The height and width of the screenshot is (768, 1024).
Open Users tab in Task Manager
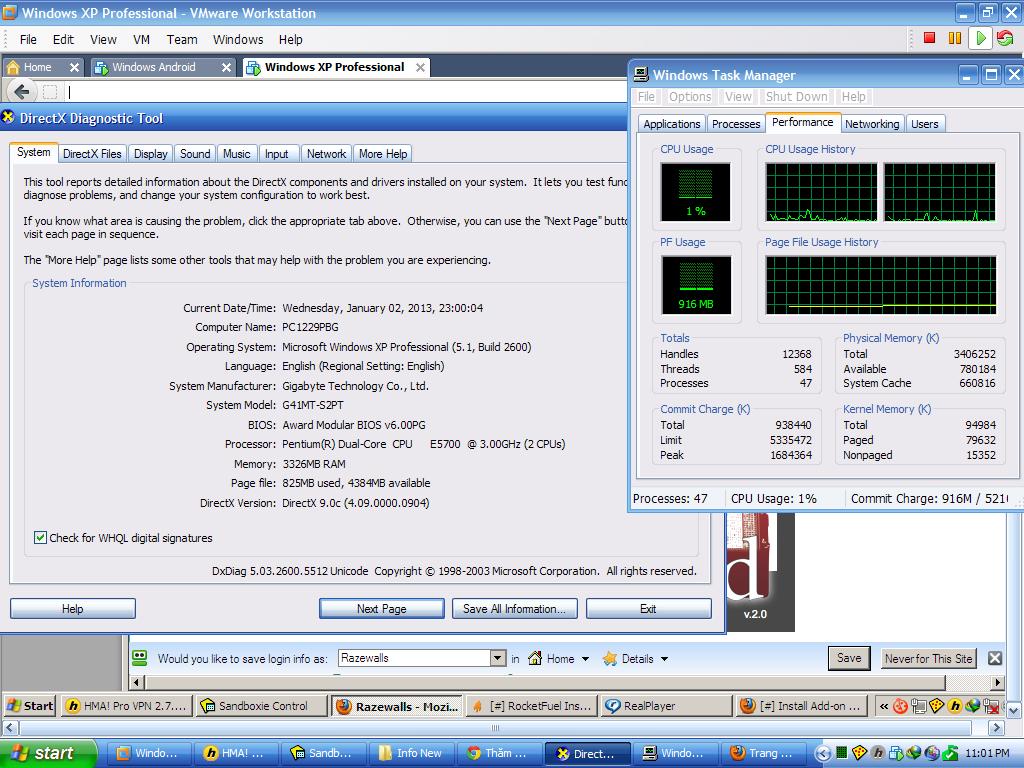(x=925, y=124)
